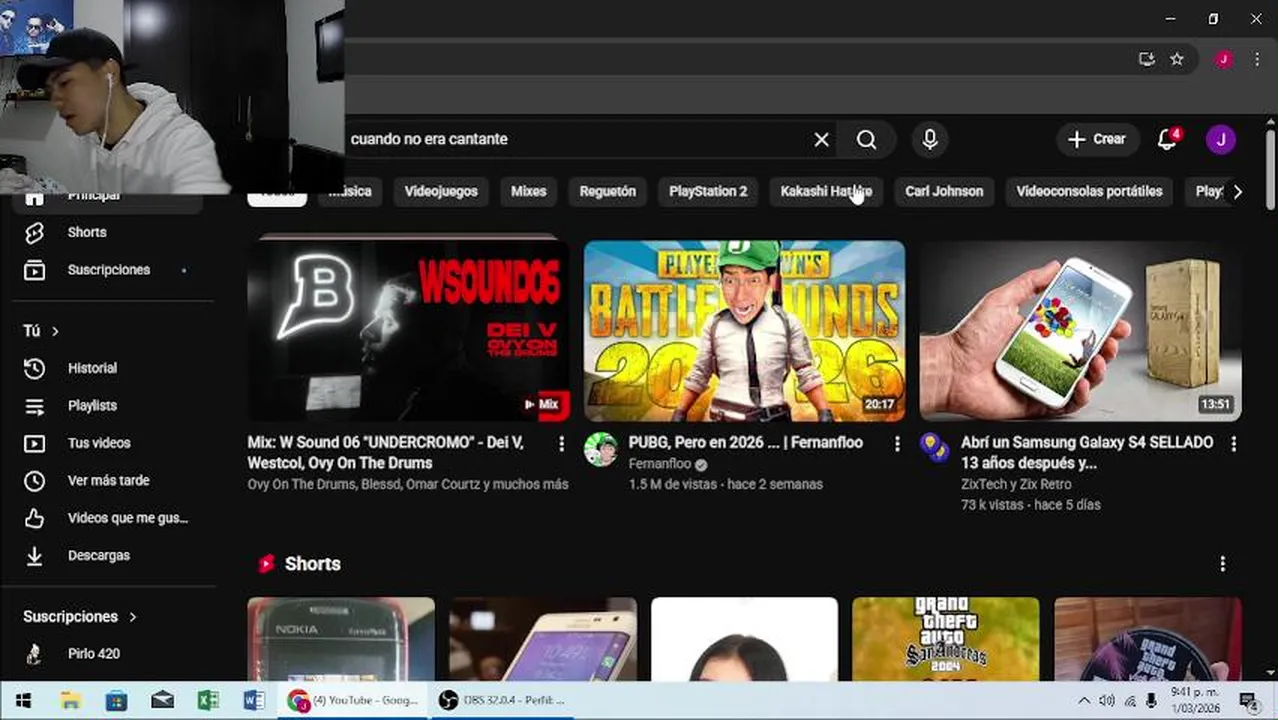Screen dimensions: 1278x720
Task: Expand the Suscripciones heading in the sidebar
Action: pyautogui.click(x=80, y=617)
